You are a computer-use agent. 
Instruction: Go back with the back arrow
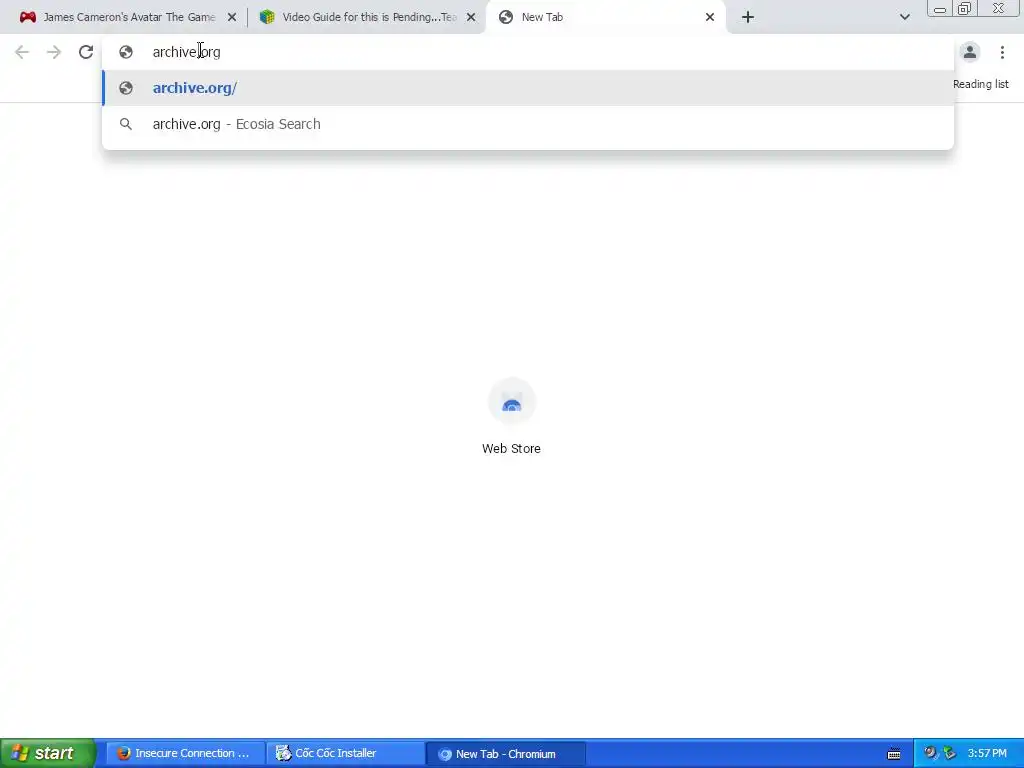22,52
